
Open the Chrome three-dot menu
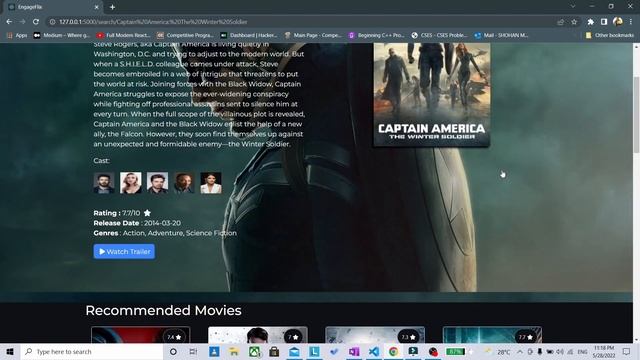[631, 22]
